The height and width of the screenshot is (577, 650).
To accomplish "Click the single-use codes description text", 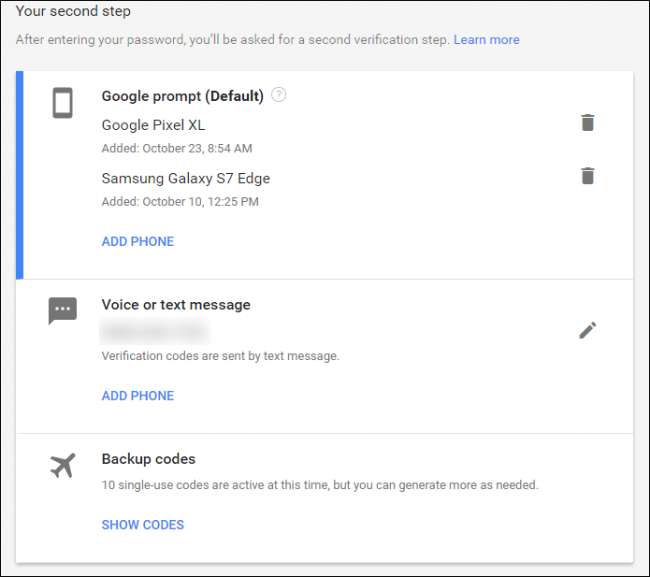I will pos(319,485).
